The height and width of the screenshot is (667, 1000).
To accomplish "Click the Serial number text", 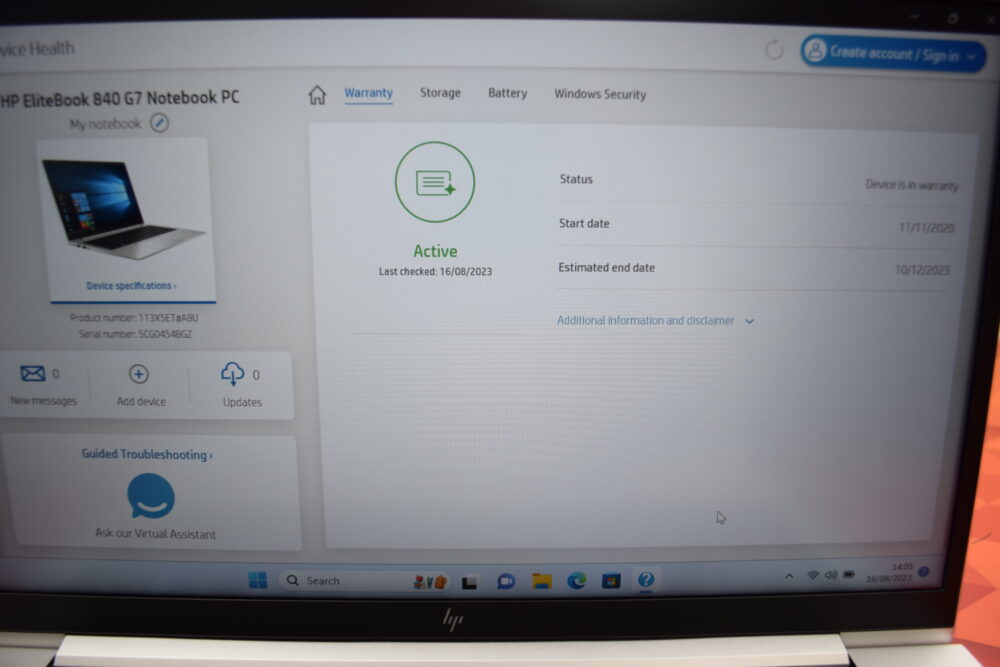I will pos(135,334).
